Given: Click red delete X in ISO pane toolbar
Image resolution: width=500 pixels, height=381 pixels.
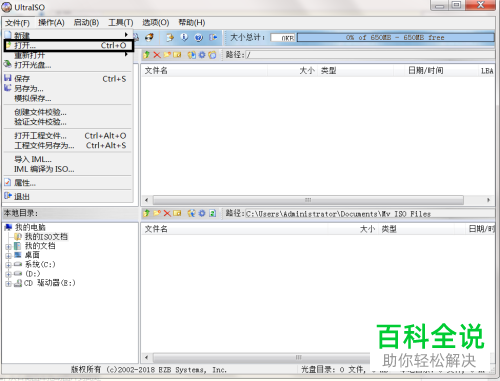Looking at the screenshot, I should (157, 55).
